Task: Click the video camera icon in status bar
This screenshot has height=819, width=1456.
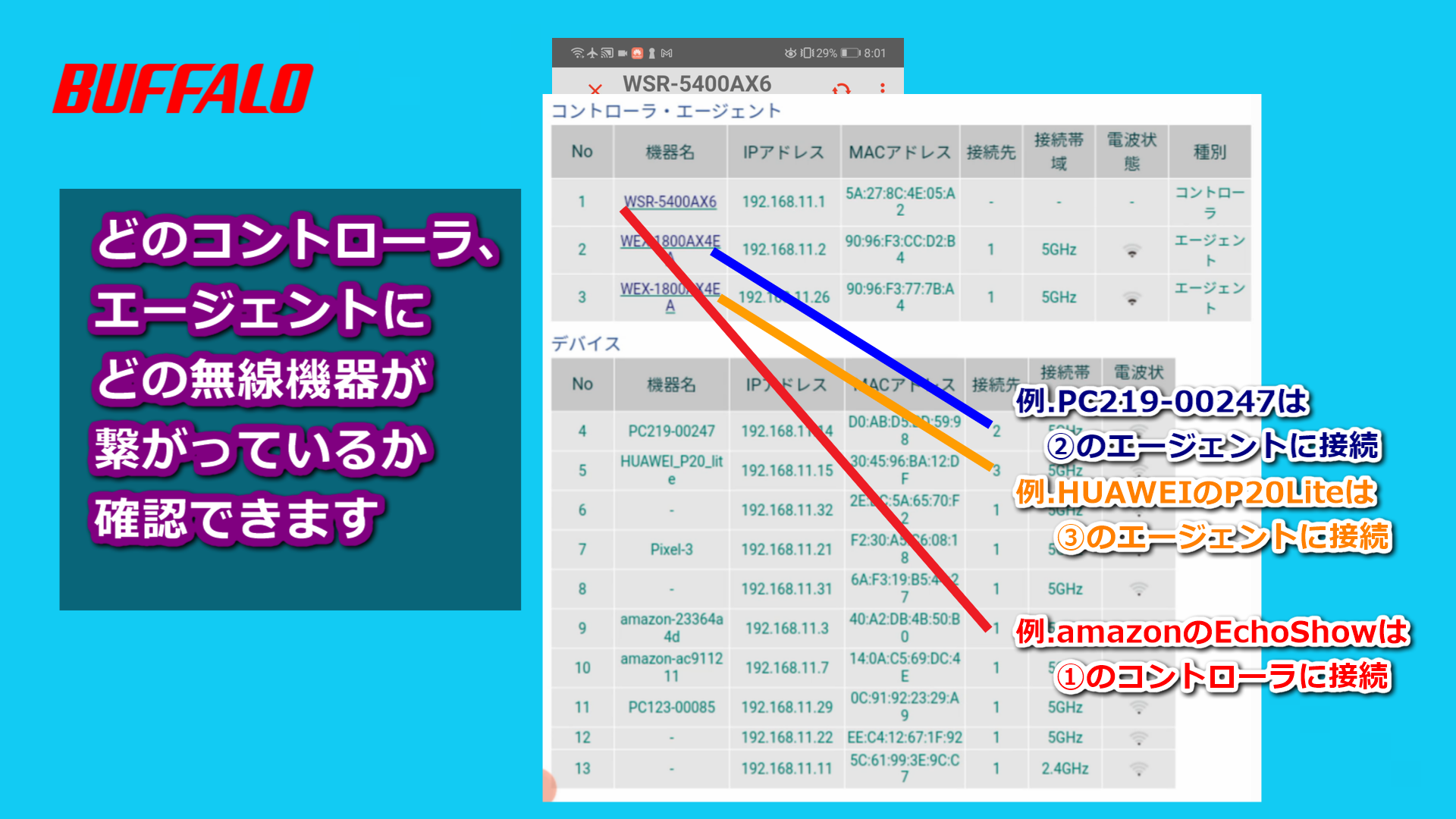Action: point(623,53)
